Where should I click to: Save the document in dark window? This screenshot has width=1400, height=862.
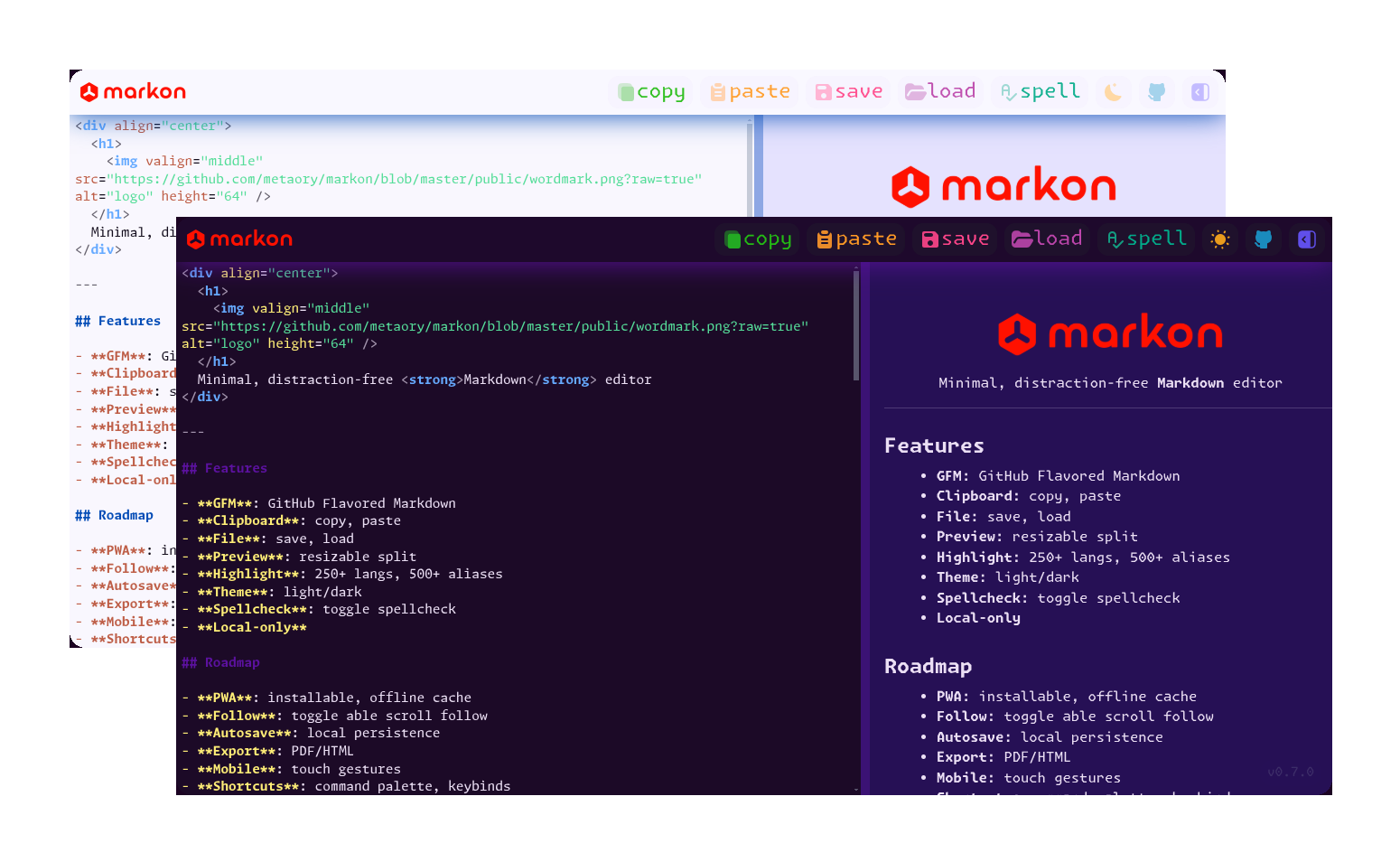coord(955,239)
